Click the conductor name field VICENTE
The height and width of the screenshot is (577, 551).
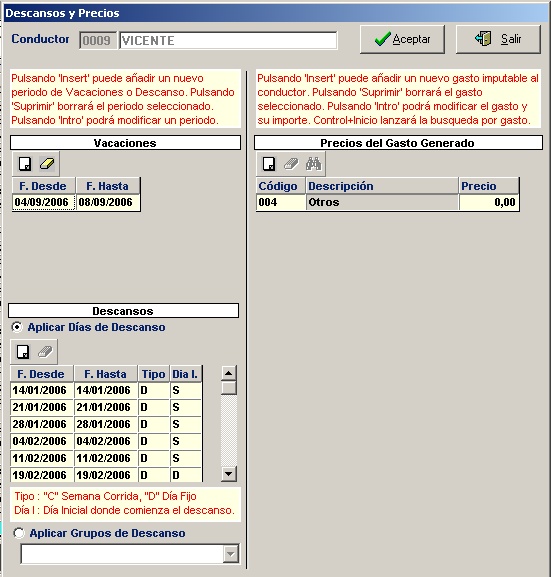click(x=228, y=40)
